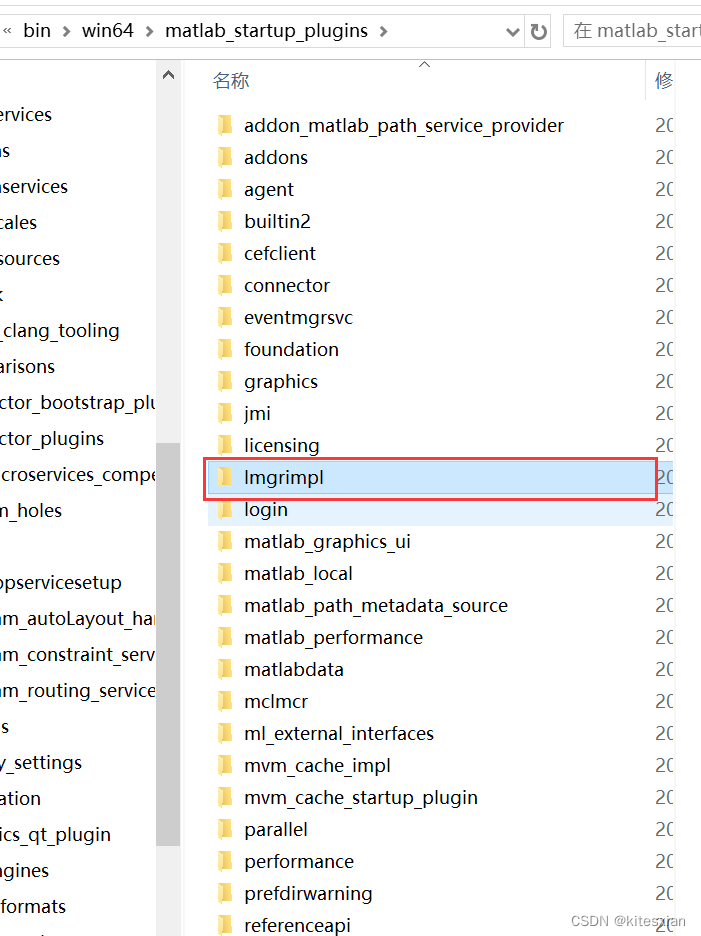Select the m_autoLayout item in navigation tree
Image resolution: width=701 pixels, height=936 pixels.
click(78, 619)
